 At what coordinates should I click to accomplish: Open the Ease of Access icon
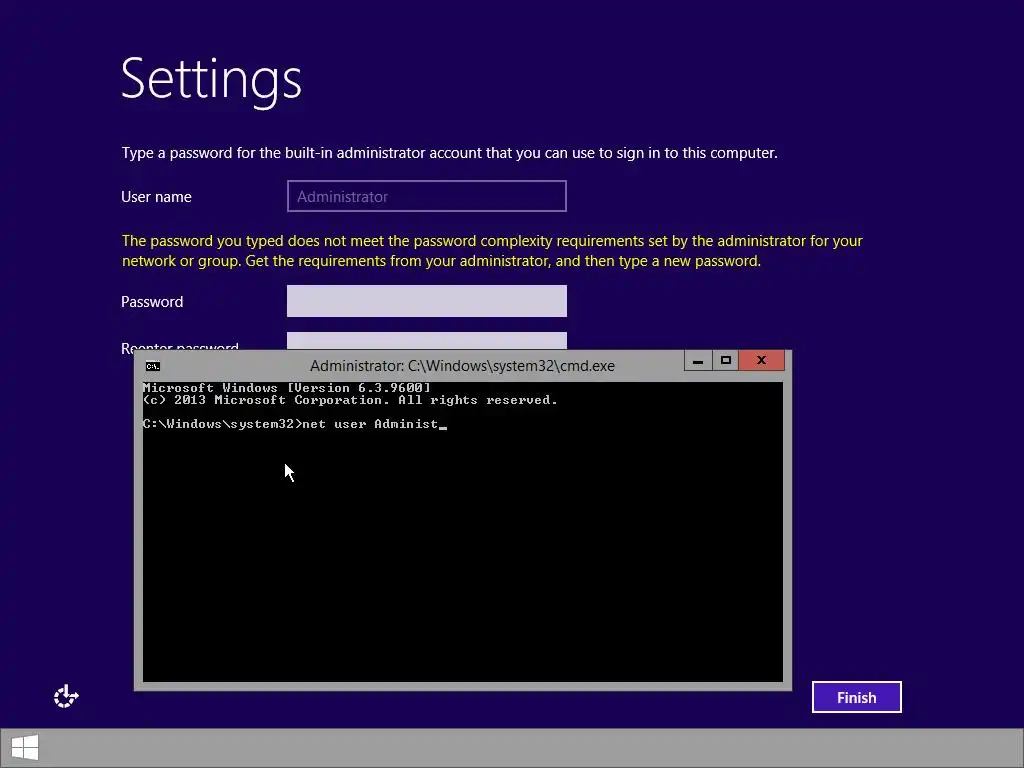click(x=66, y=697)
